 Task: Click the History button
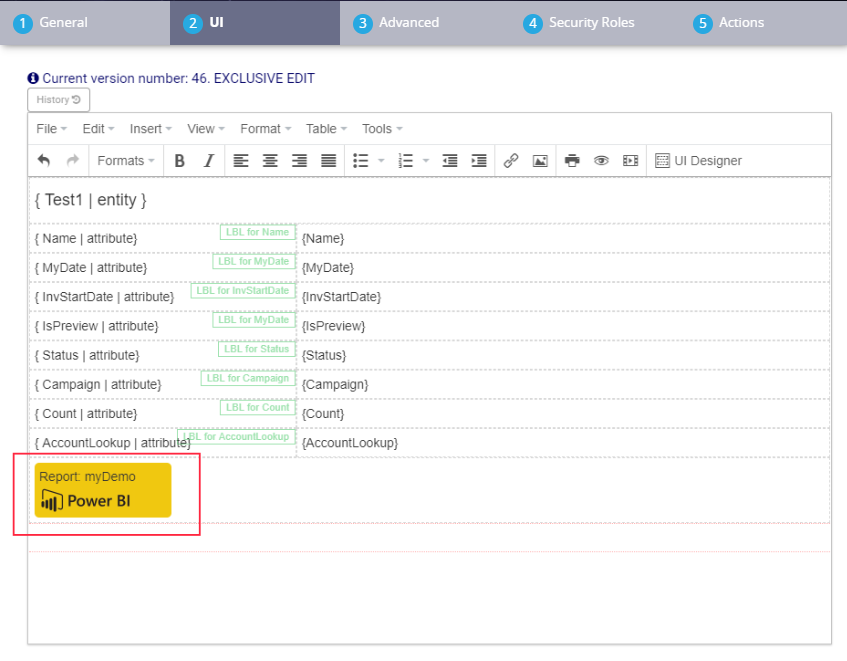click(58, 100)
